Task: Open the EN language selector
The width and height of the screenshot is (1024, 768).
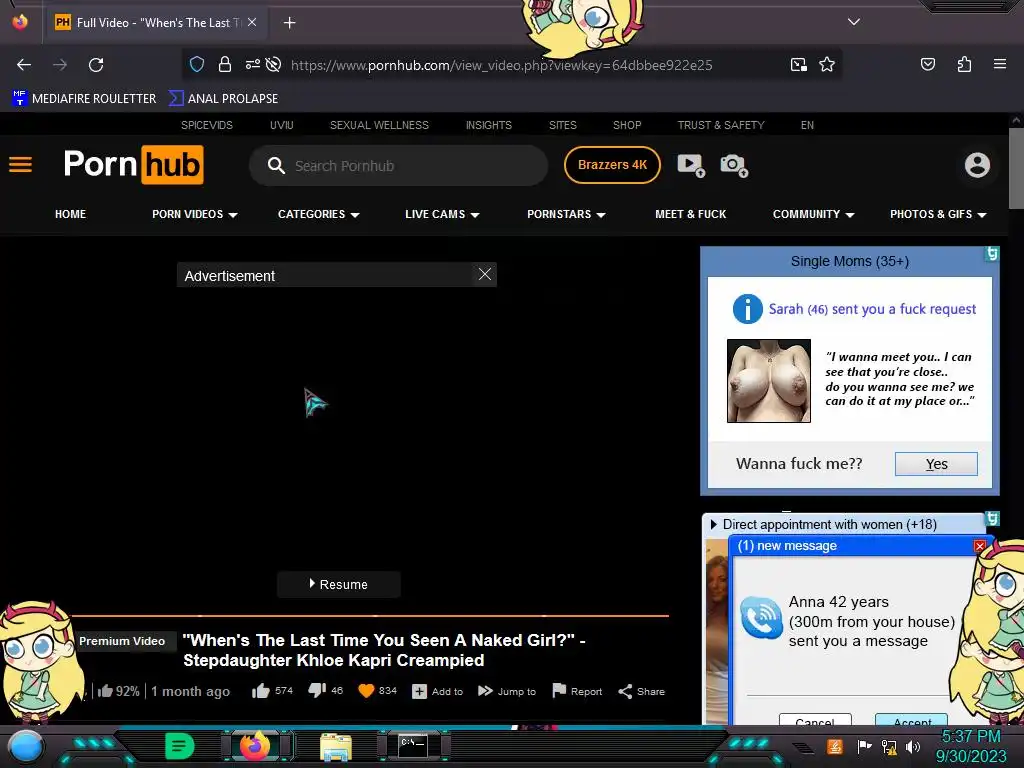Action: 807,125
